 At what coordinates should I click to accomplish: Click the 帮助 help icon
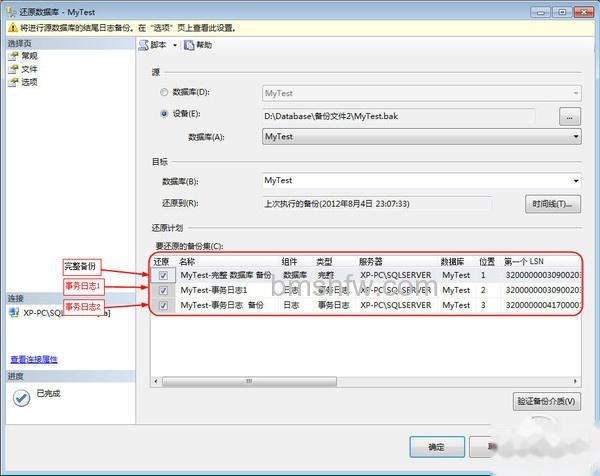pyautogui.click(x=189, y=45)
